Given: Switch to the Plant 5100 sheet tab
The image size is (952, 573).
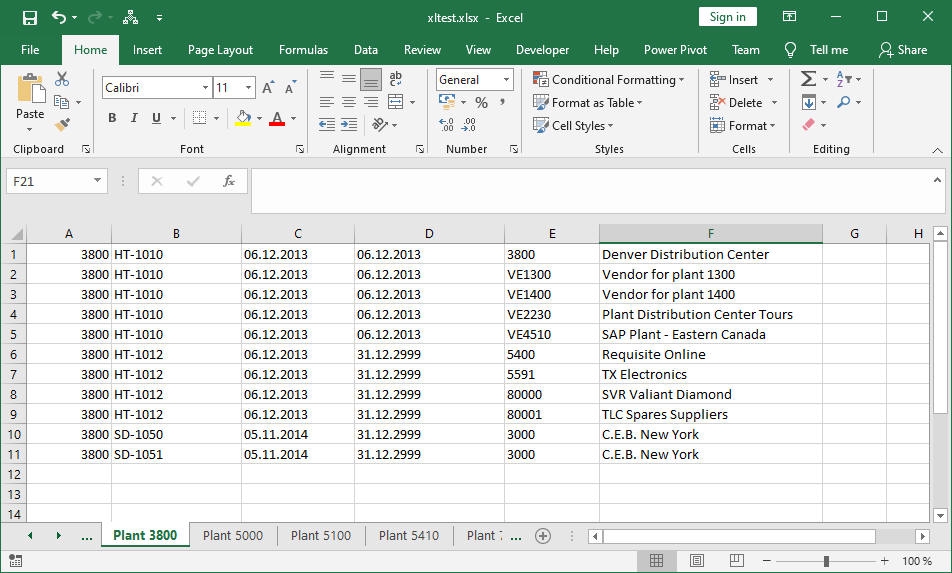Looking at the screenshot, I should coord(321,536).
